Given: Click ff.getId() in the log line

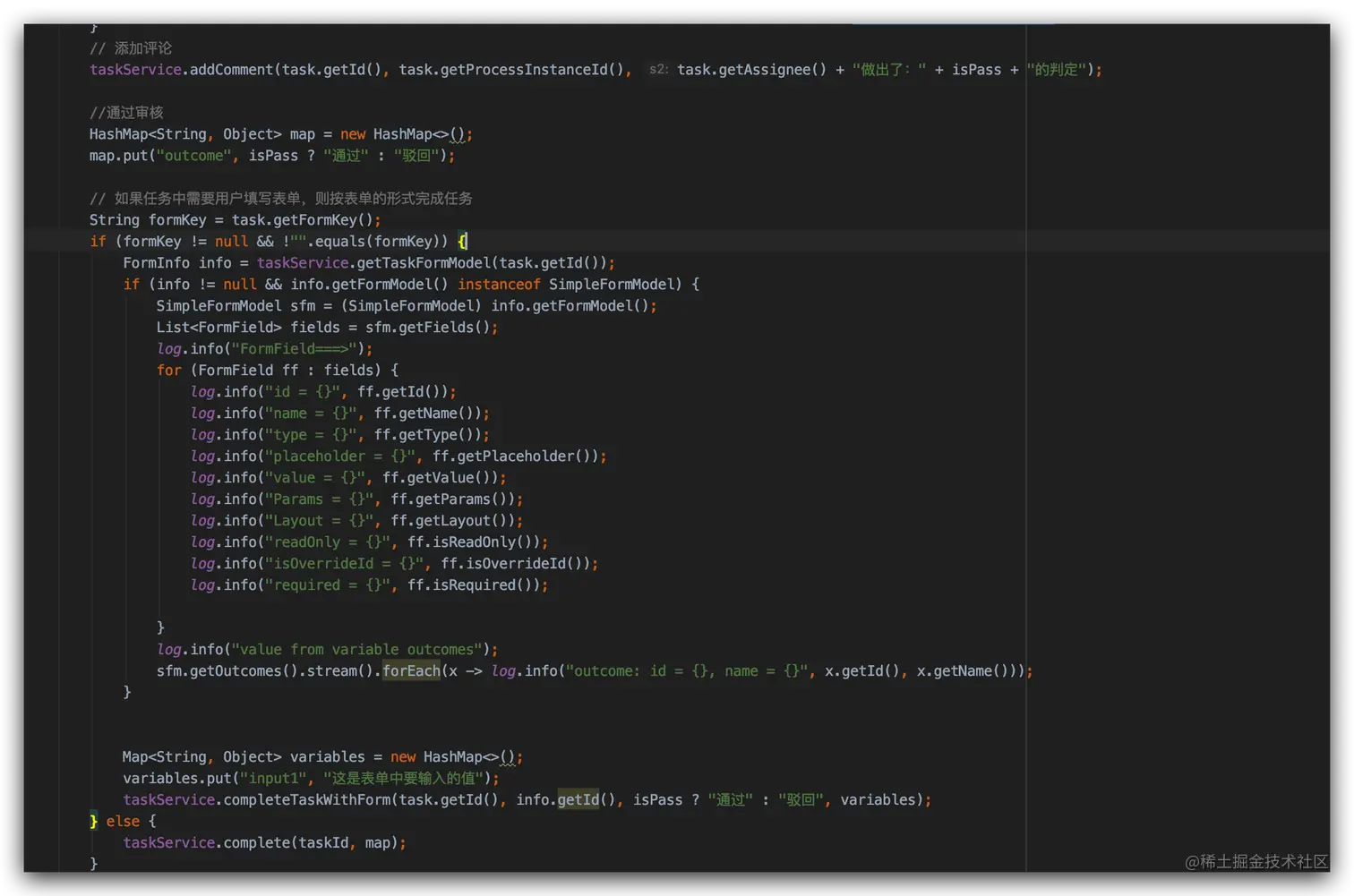Looking at the screenshot, I should [x=402, y=392].
